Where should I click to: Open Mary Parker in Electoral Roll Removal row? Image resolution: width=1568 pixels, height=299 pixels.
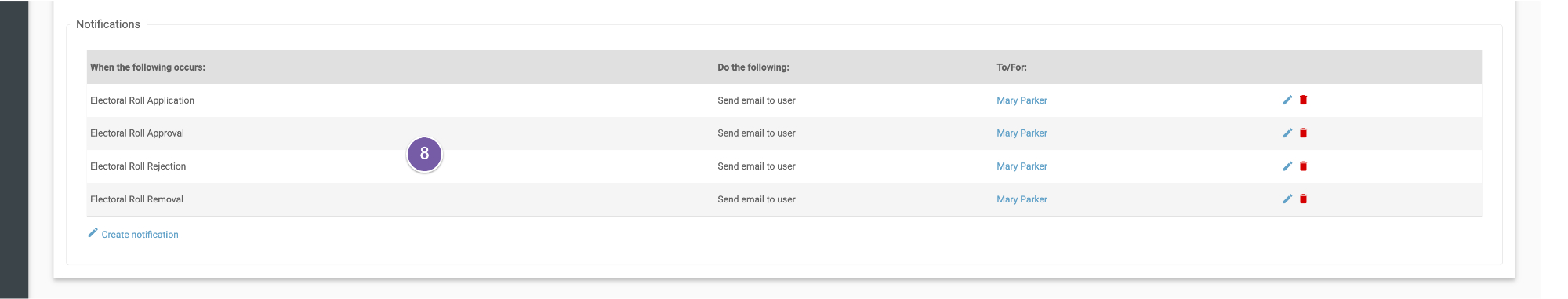[1022, 199]
